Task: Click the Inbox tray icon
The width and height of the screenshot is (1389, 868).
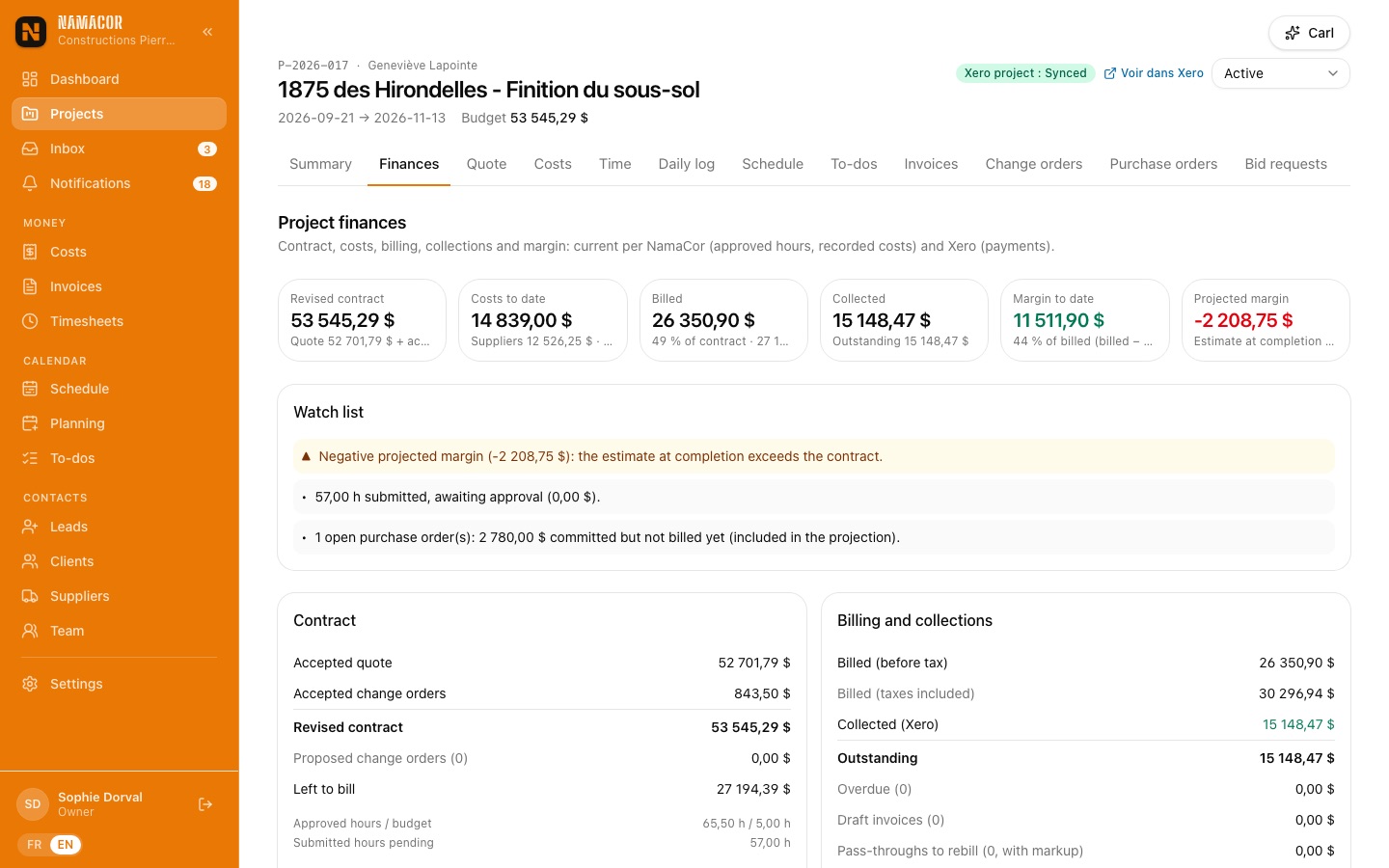Action: [x=30, y=149]
